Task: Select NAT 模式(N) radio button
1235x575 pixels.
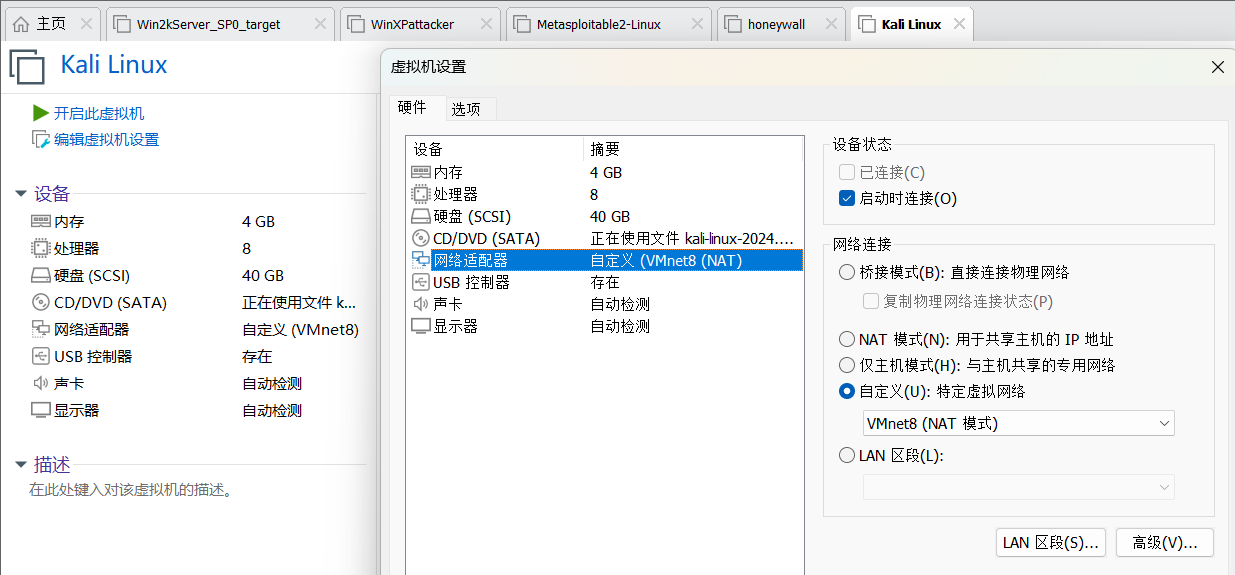Action: 847,339
